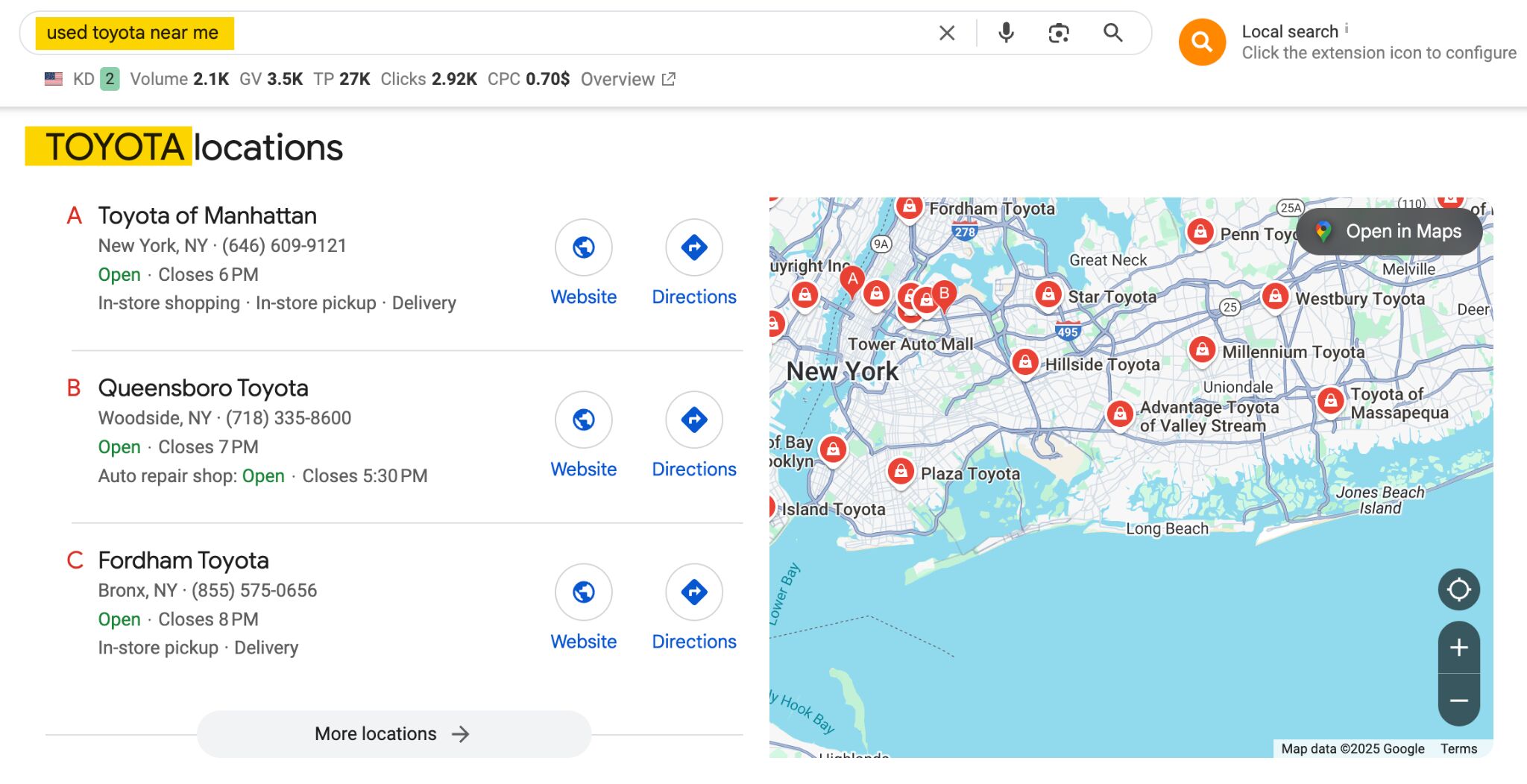Click the my-location target icon on map
The height and width of the screenshot is (784, 1527).
click(1458, 589)
